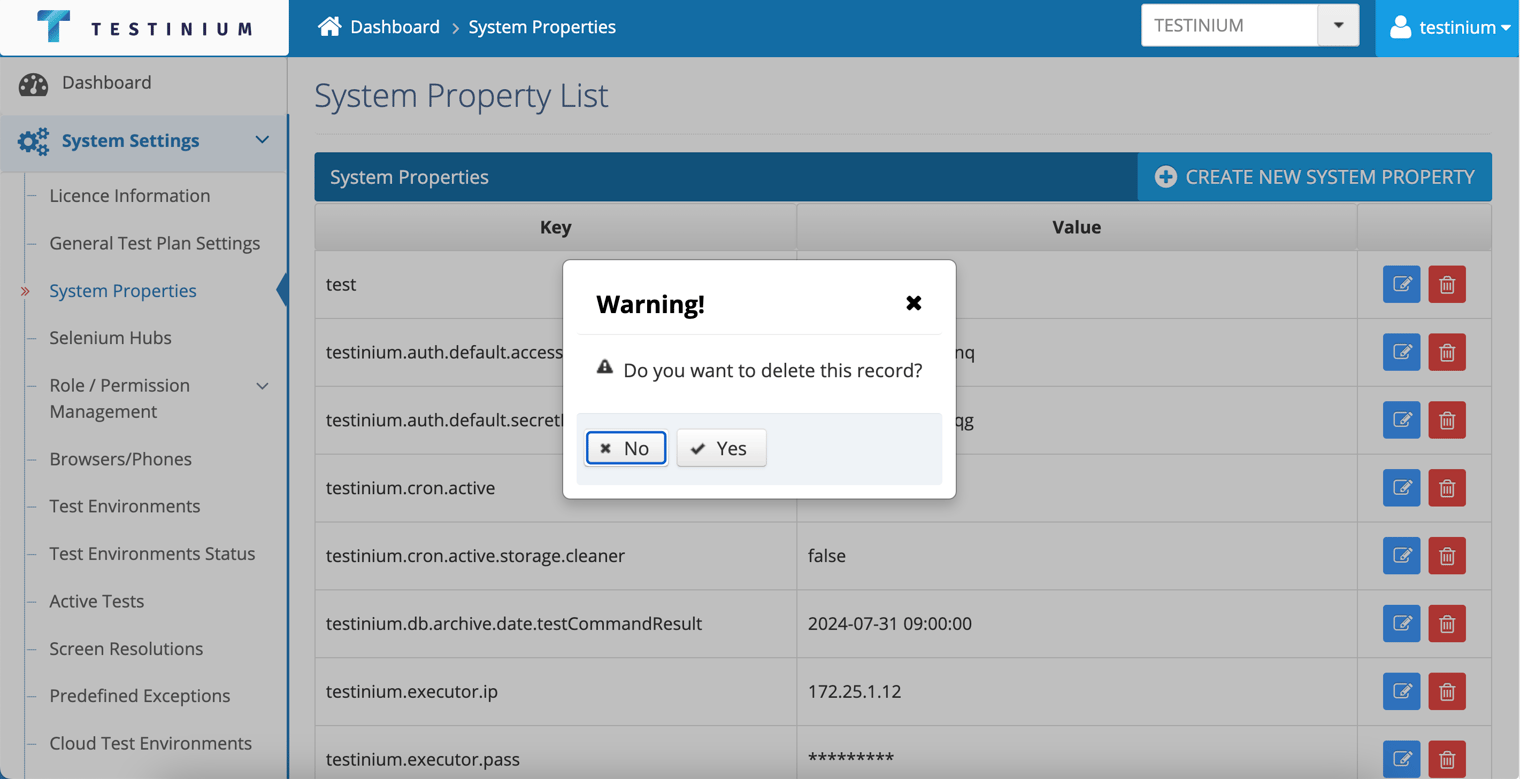The height and width of the screenshot is (779, 1520).
Task: Open General Test Plan Settings
Action: click(155, 243)
